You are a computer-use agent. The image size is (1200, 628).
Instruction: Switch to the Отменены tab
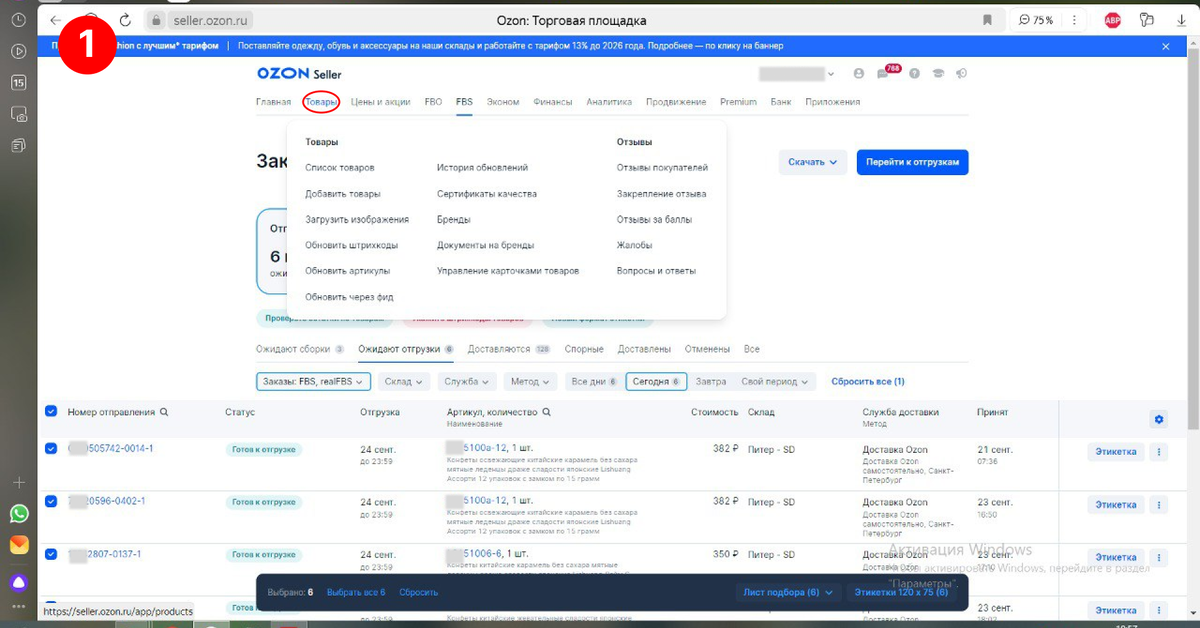tap(707, 349)
